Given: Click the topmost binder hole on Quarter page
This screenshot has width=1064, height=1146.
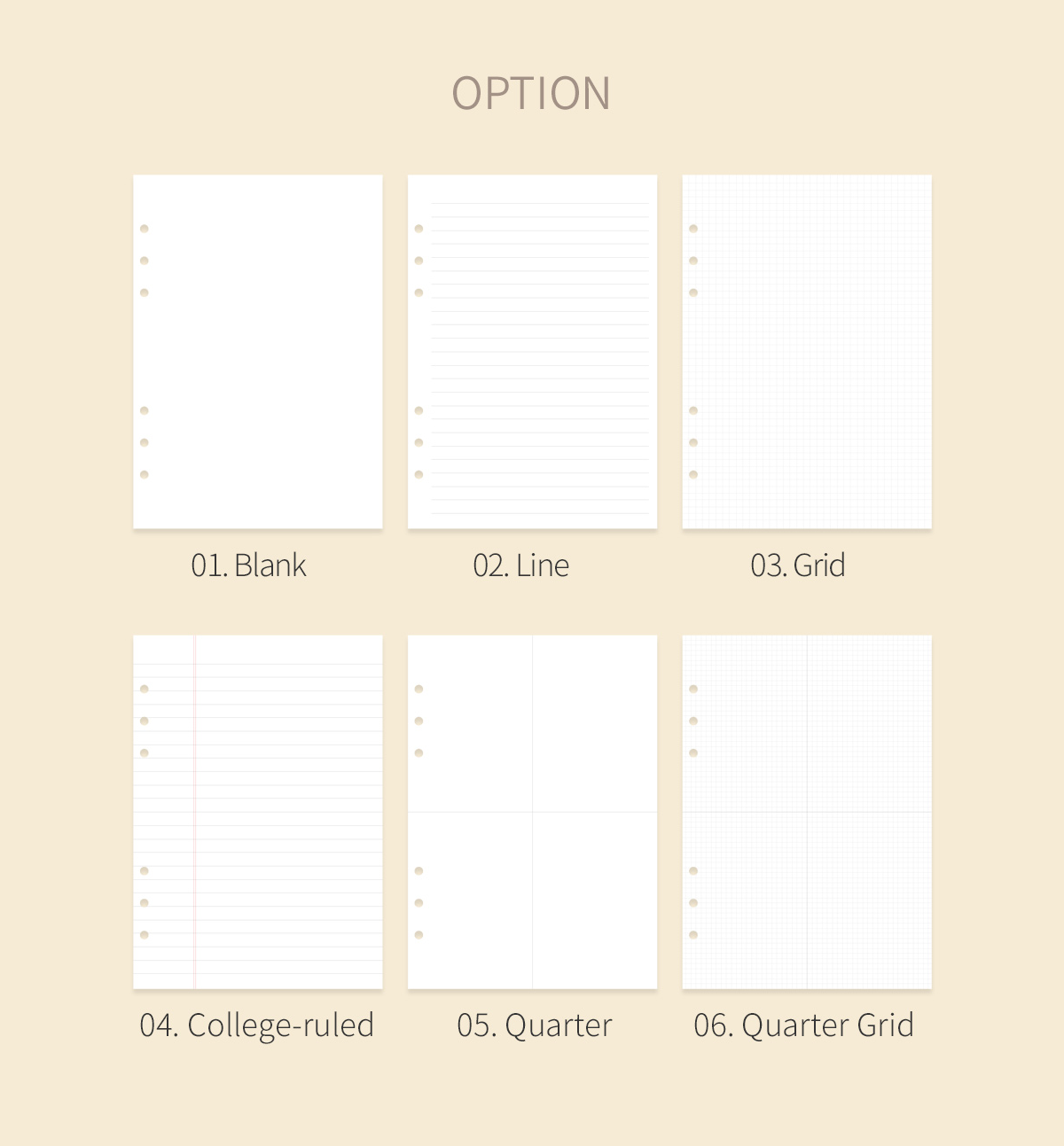Looking at the screenshot, I should click(x=419, y=689).
